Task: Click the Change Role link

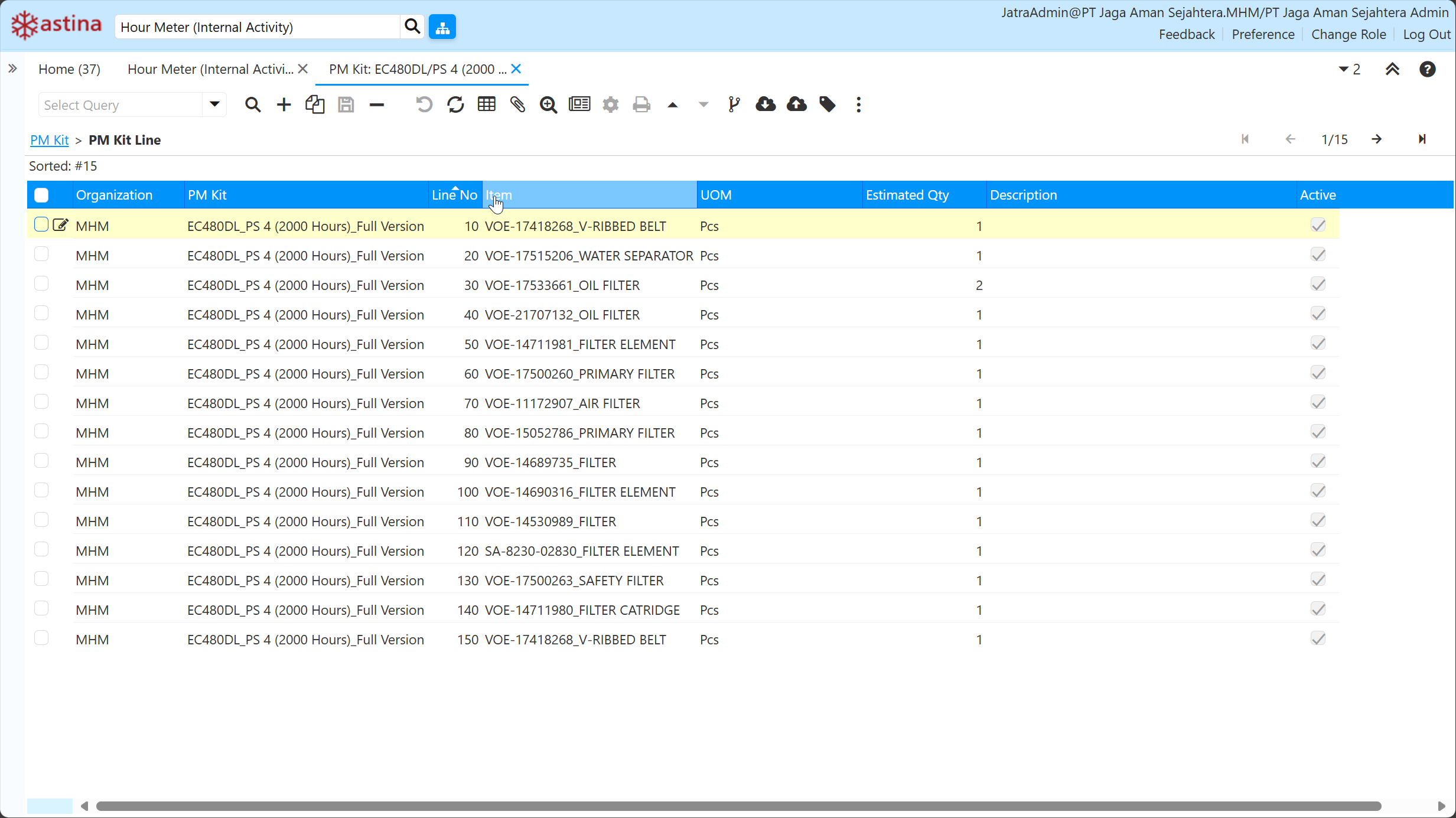Action: click(1348, 34)
